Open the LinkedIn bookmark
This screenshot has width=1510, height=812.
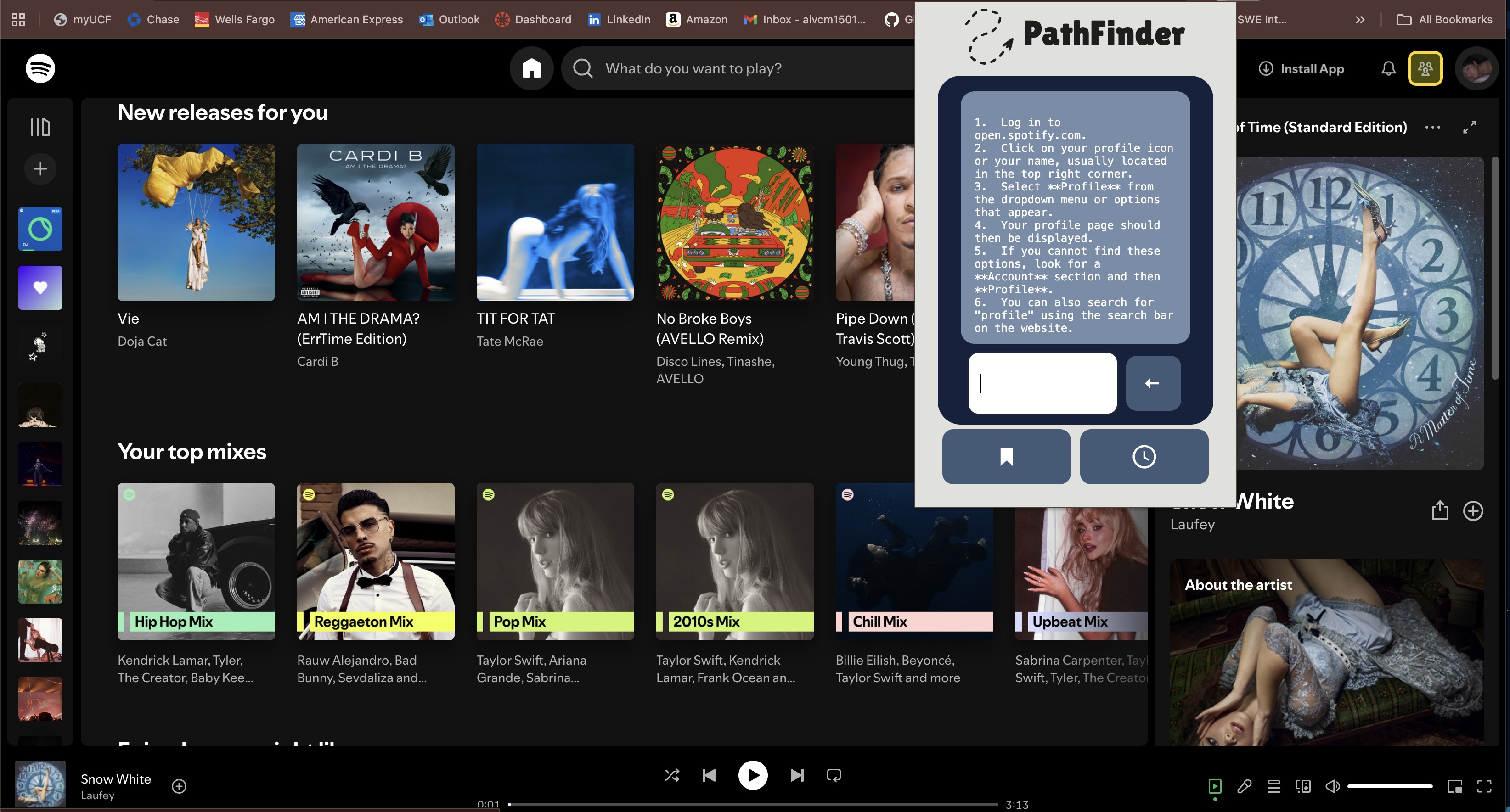pyautogui.click(x=619, y=20)
